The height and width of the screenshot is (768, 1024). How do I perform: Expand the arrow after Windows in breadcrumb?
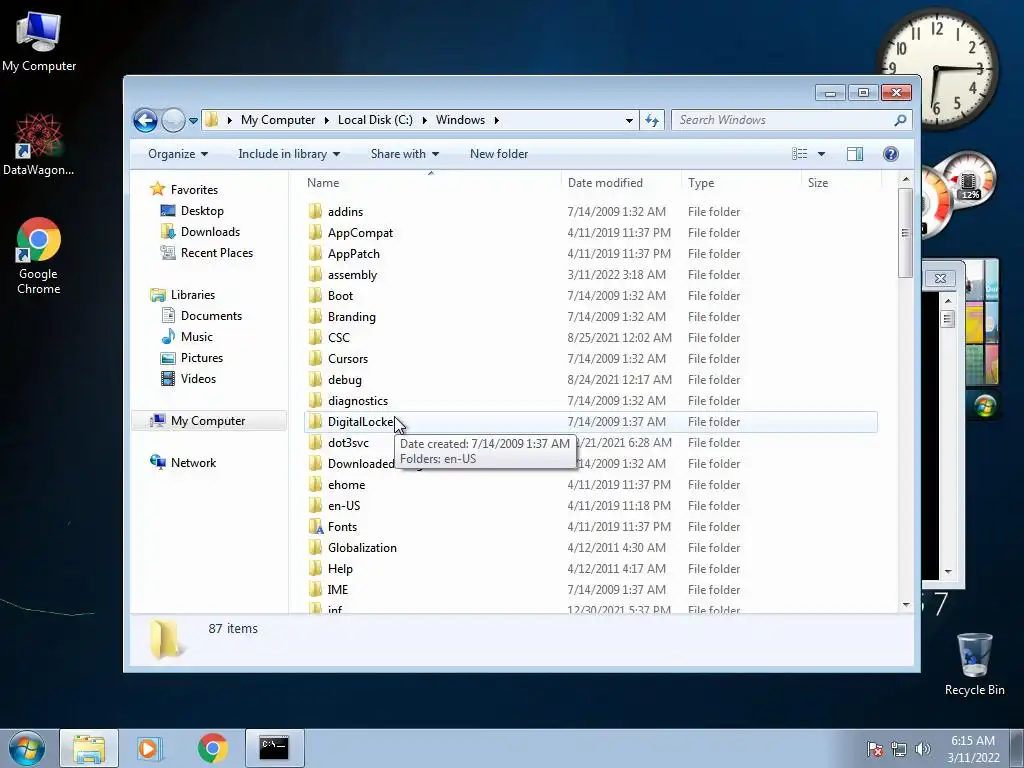(x=497, y=120)
